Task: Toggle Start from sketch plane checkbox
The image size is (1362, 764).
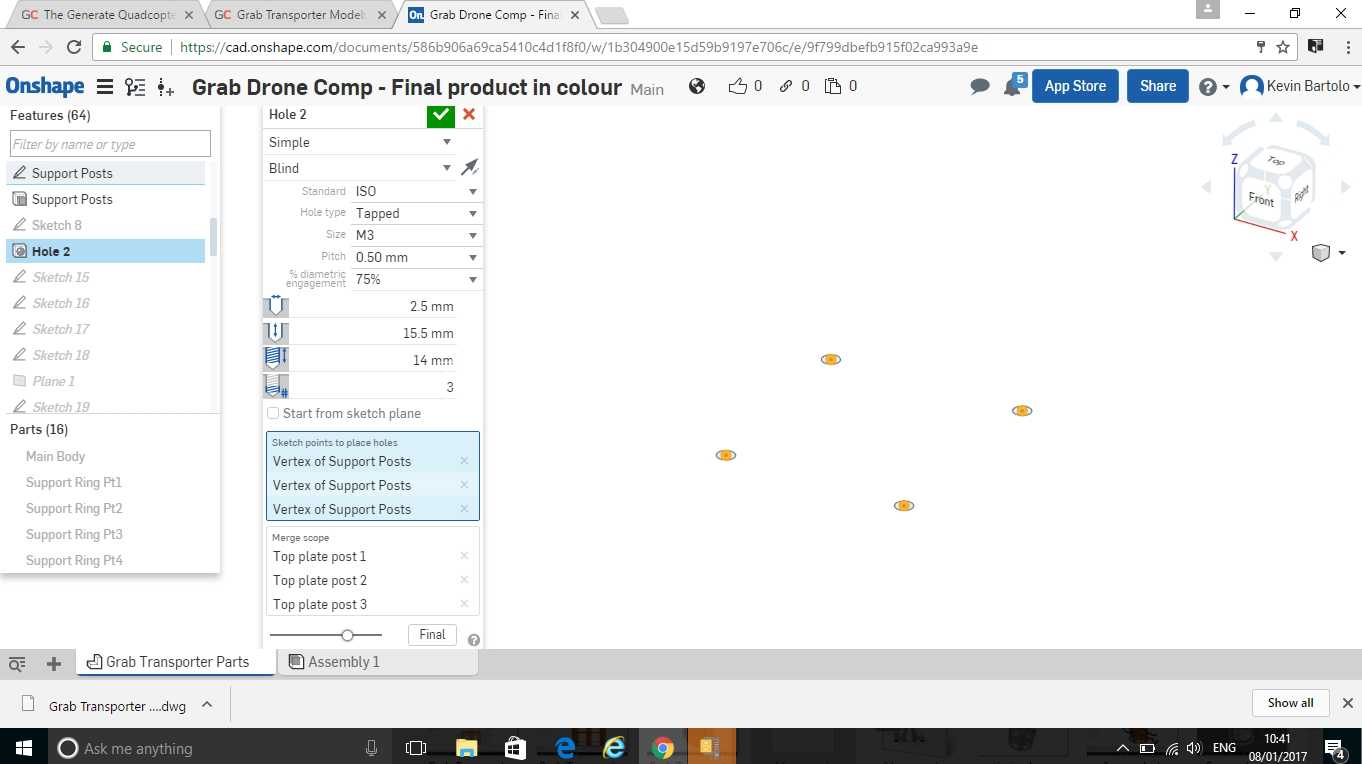Action: pyautogui.click(x=273, y=413)
